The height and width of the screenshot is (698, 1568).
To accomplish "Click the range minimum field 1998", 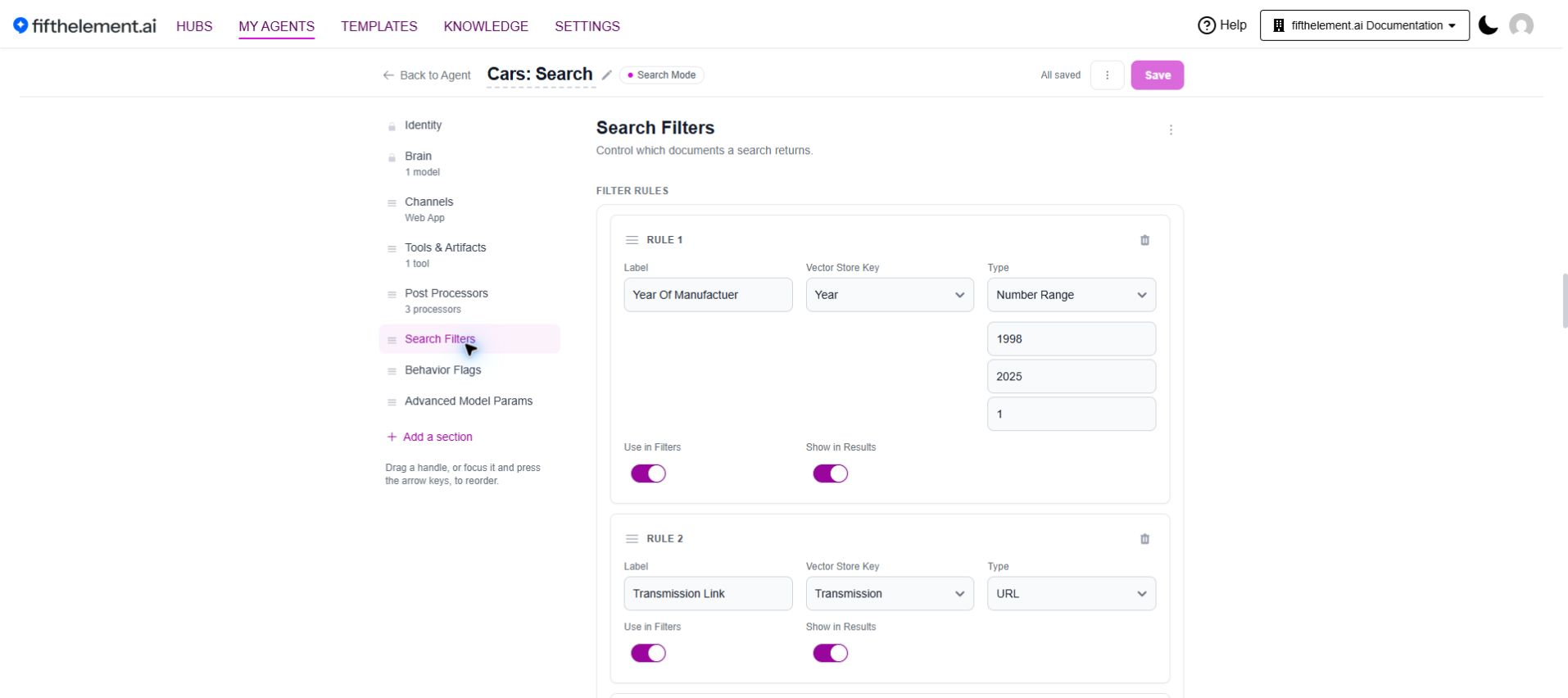I will click(x=1072, y=339).
